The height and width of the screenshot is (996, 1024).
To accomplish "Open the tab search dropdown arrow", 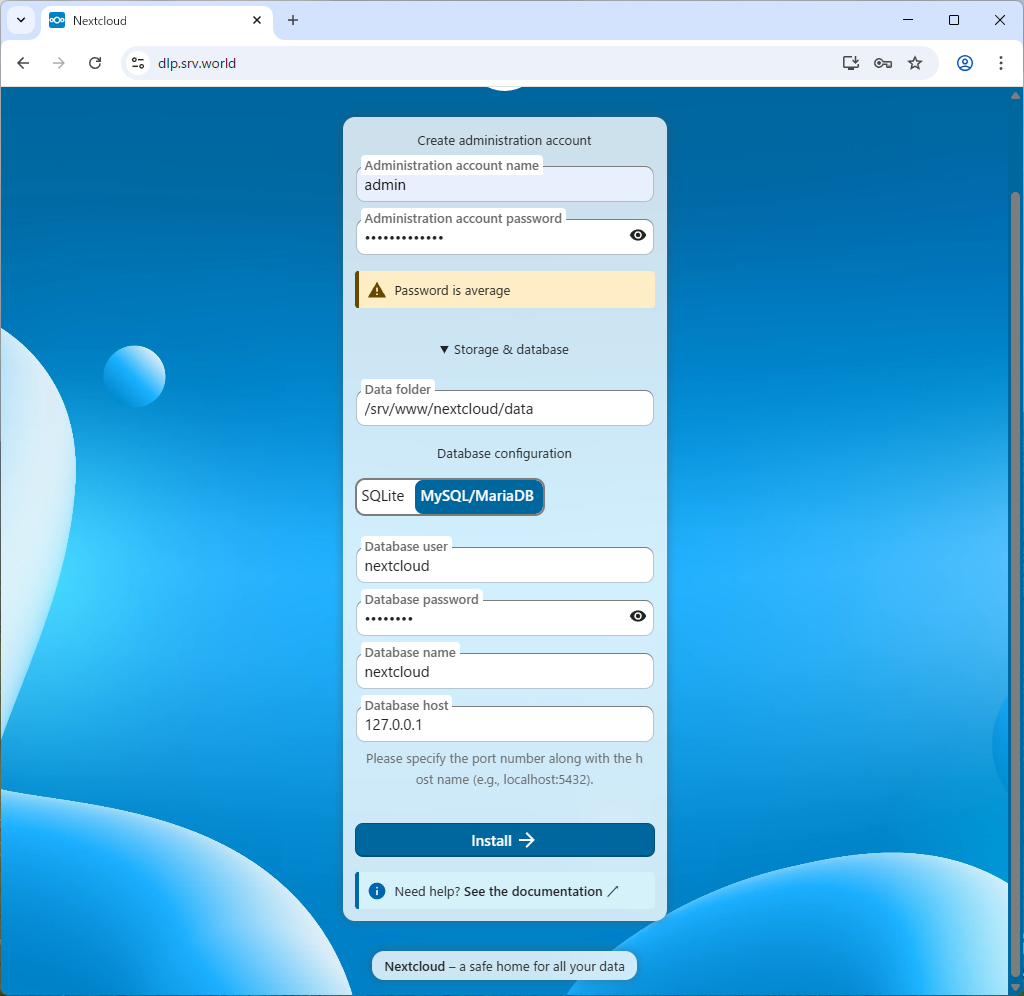I will pos(21,20).
